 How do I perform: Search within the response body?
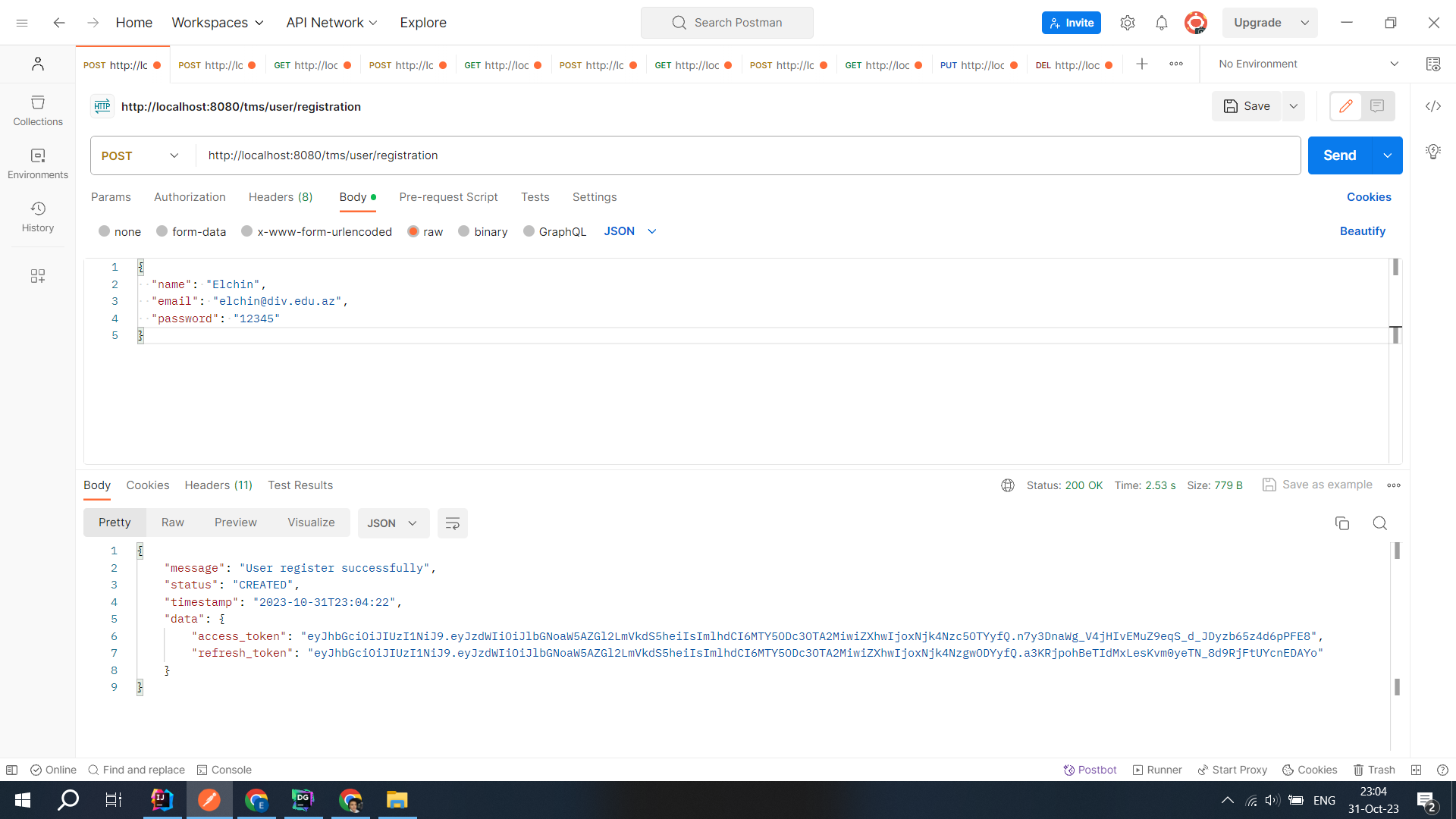(1379, 523)
